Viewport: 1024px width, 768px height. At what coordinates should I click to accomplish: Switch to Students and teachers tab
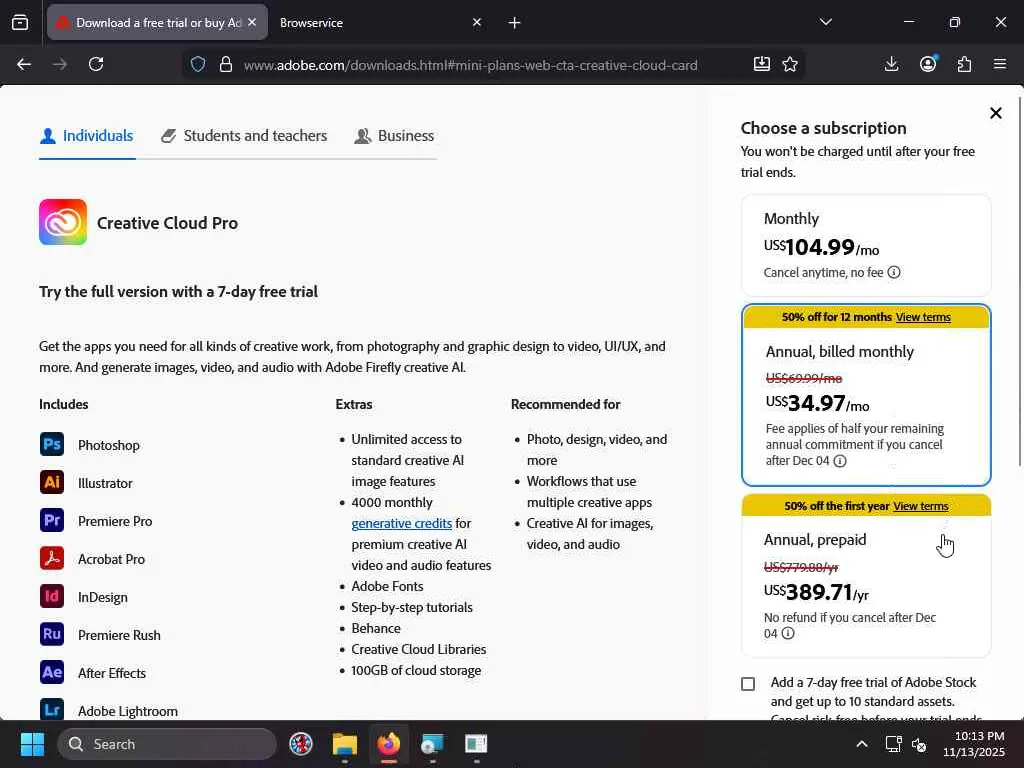coord(244,136)
